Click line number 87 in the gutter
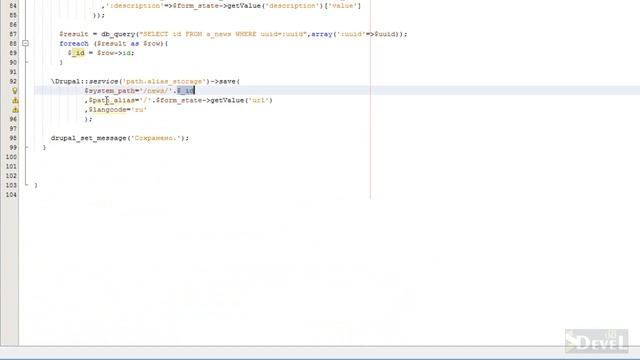The height and width of the screenshot is (360, 640). (x=13, y=34)
